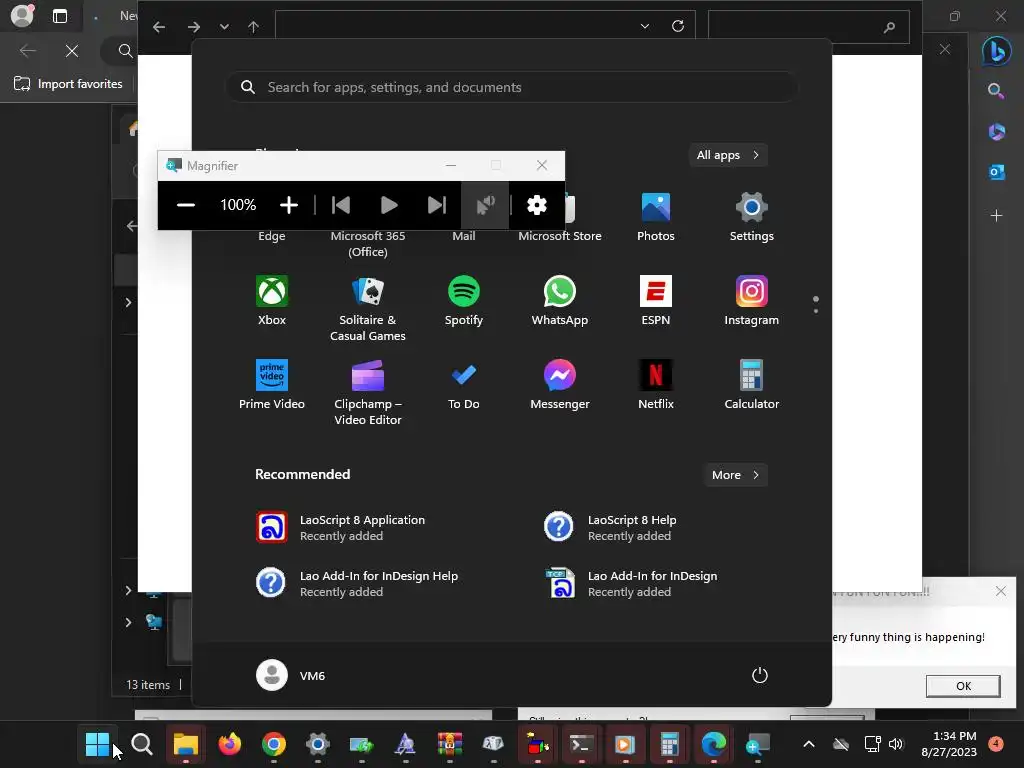
Task: Open Bing chat icon in Edge sidebar
Action: coord(997,51)
